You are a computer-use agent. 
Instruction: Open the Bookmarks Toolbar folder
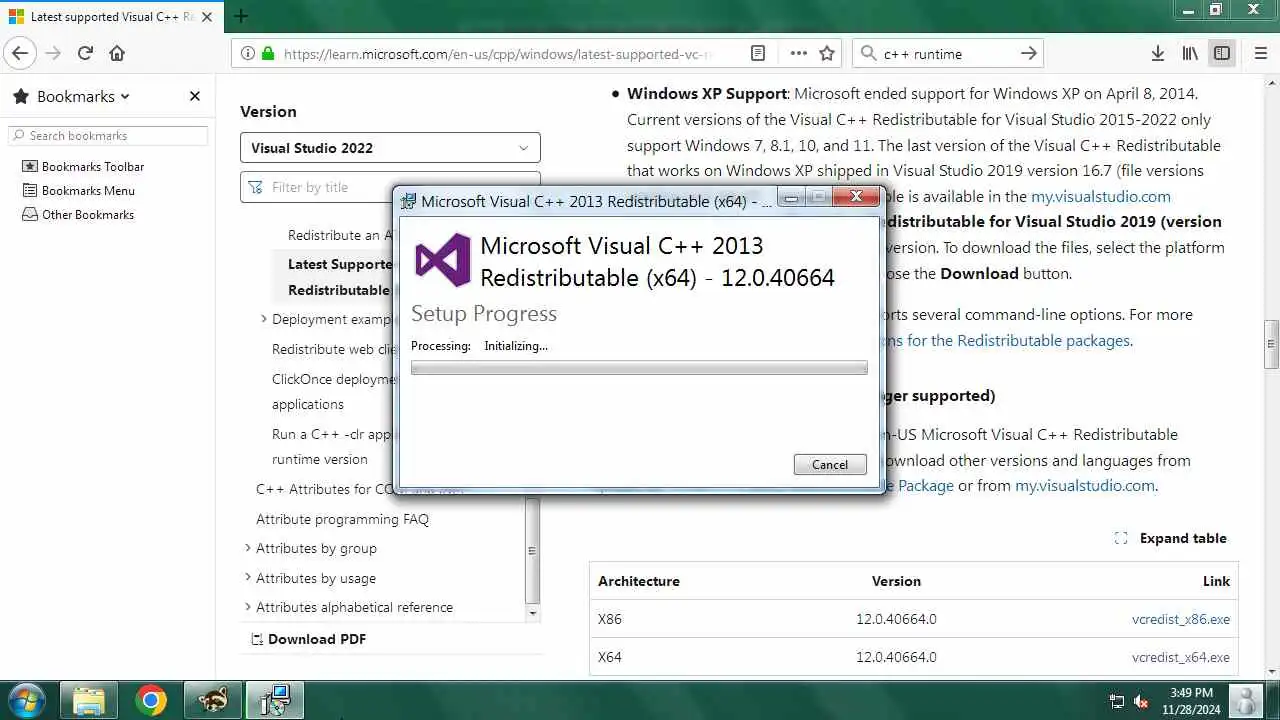click(x=84, y=166)
